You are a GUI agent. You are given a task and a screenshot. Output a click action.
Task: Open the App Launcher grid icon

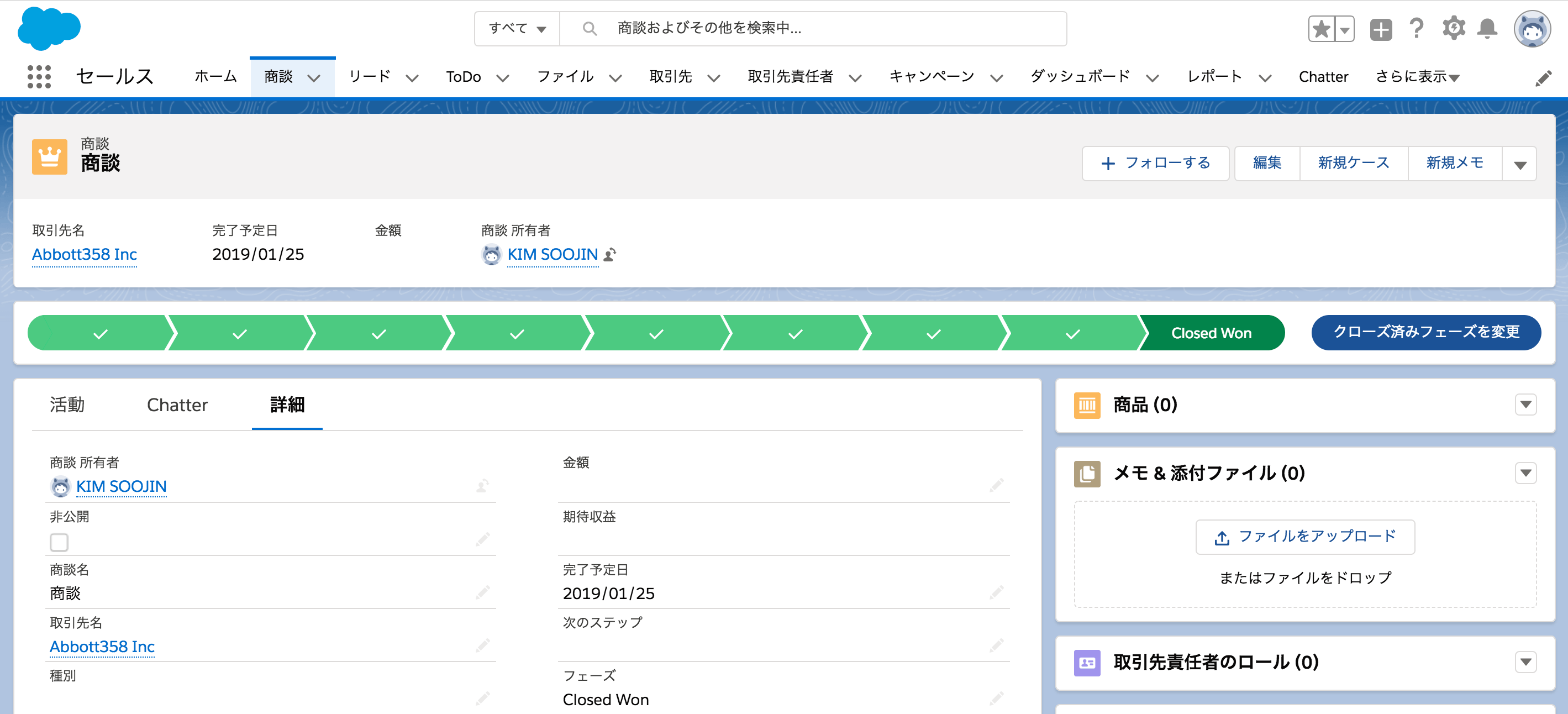39,77
